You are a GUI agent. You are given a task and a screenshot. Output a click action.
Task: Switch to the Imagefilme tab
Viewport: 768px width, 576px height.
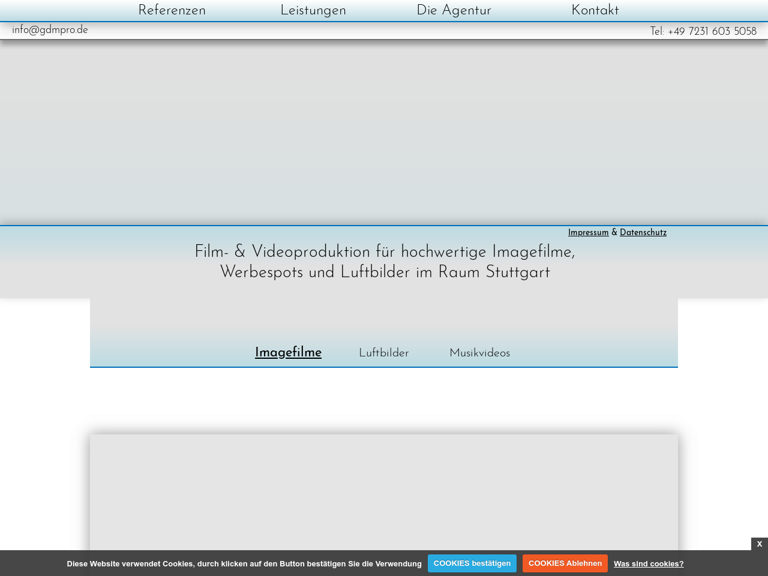(288, 353)
